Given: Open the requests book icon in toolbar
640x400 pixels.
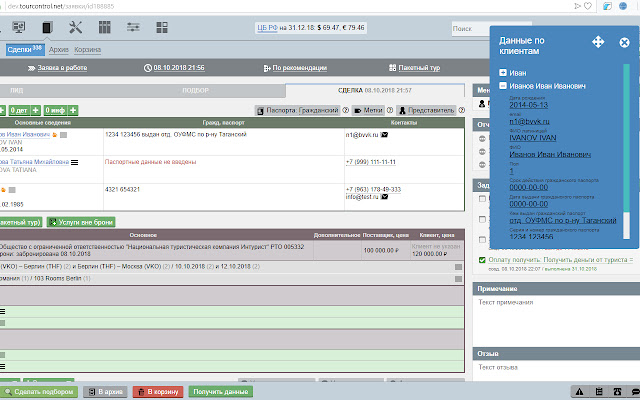Looking at the screenshot, I should pyautogui.click(x=47, y=27).
